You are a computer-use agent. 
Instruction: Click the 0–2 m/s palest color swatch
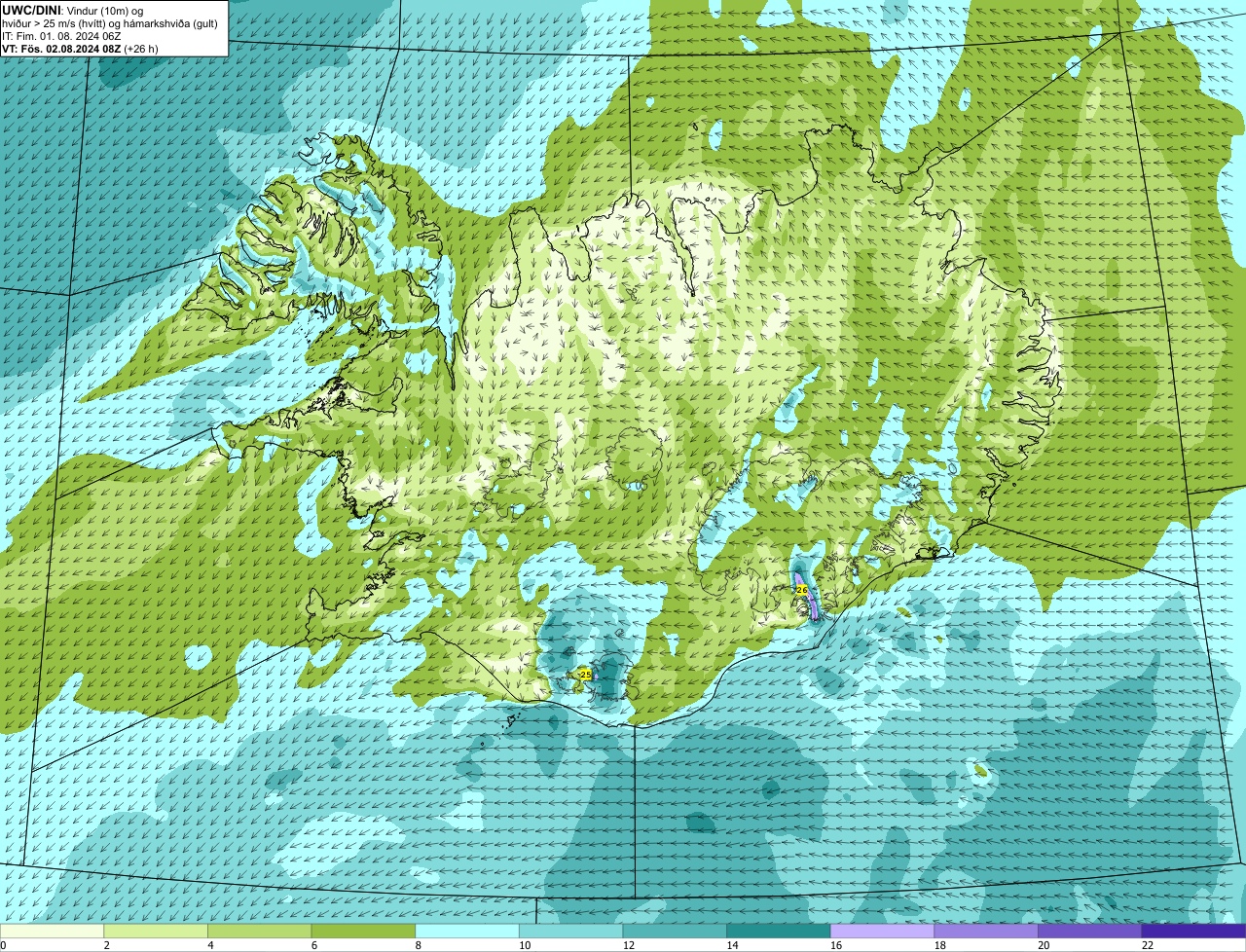coord(52,931)
